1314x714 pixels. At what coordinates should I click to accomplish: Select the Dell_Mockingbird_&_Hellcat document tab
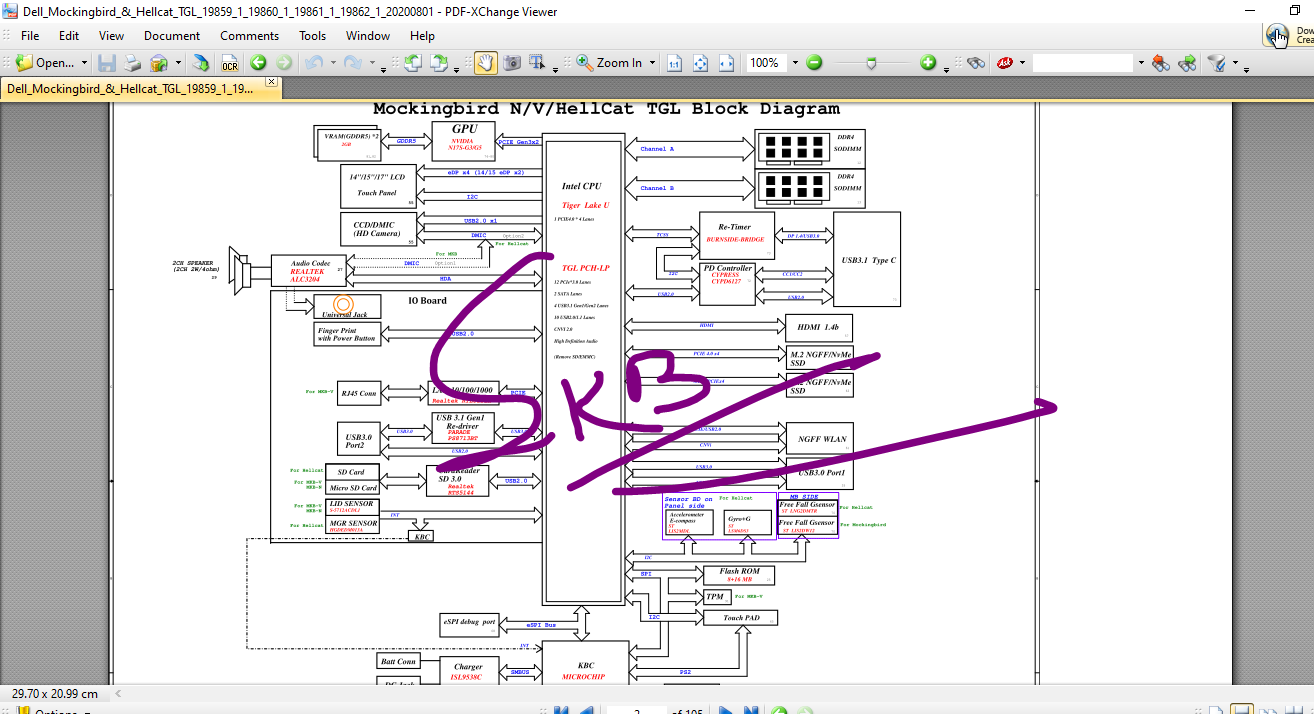[x=131, y=88]
